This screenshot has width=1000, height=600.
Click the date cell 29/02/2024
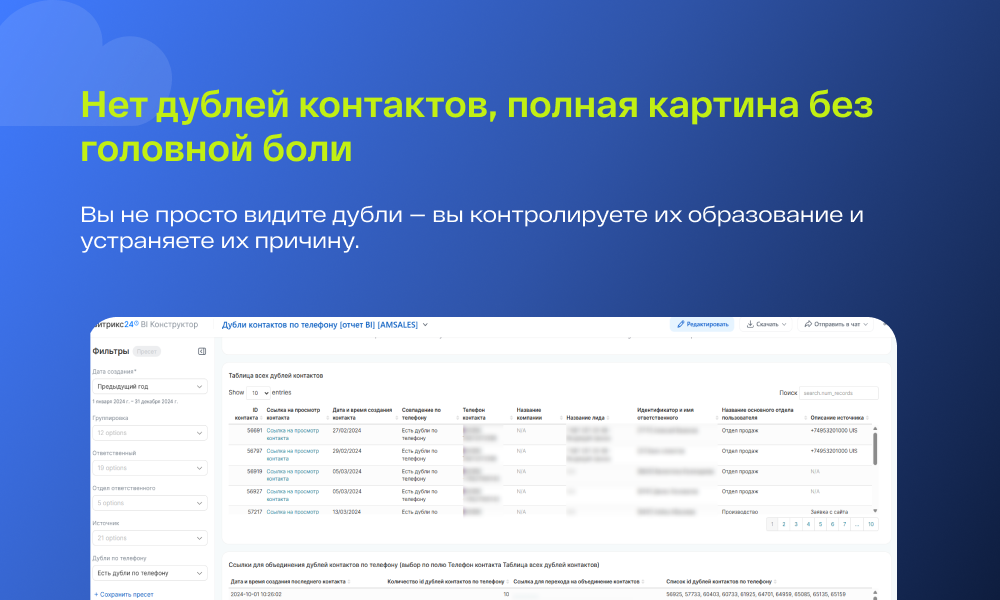[347, 451]
